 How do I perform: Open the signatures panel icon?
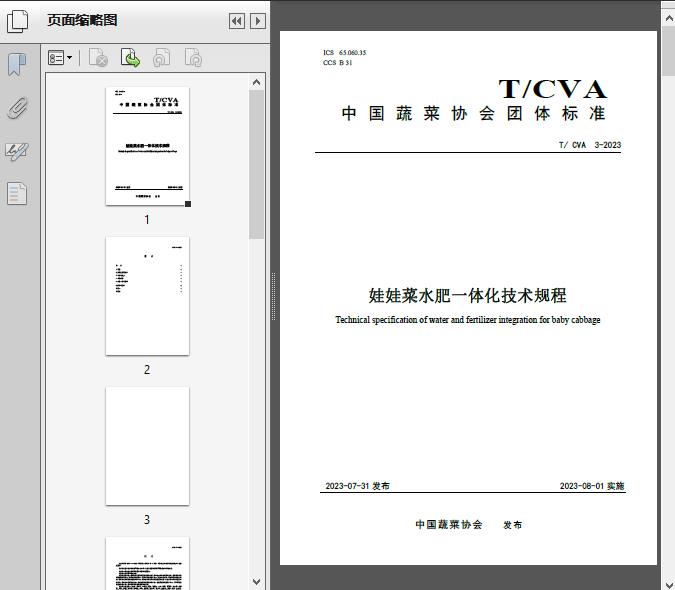click(x=17, y=151)
